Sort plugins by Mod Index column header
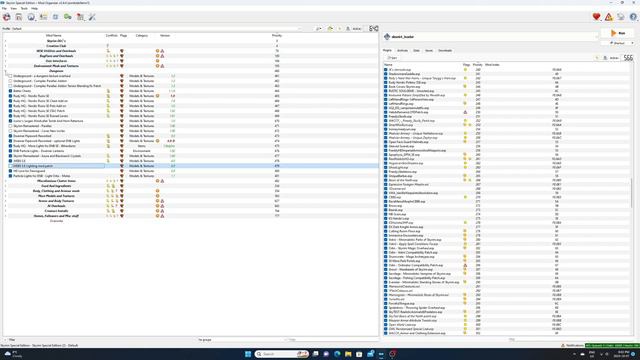 492,65
